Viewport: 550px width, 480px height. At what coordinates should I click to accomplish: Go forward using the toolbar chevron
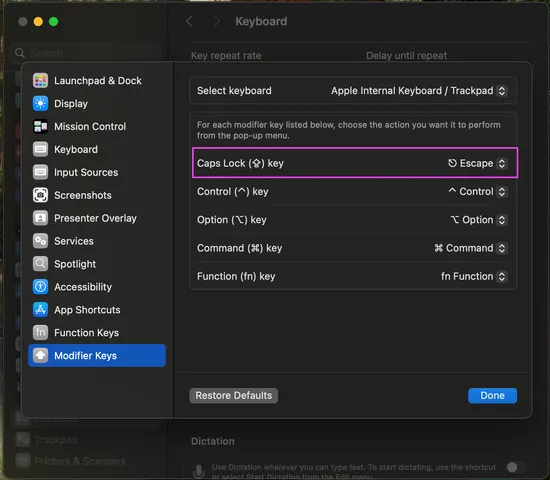pyautogui.click(x=217, y=21)
